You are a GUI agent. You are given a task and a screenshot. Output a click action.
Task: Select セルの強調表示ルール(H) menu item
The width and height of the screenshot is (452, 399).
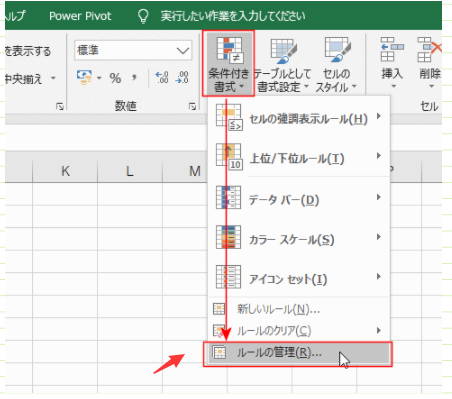coord(298,117)
